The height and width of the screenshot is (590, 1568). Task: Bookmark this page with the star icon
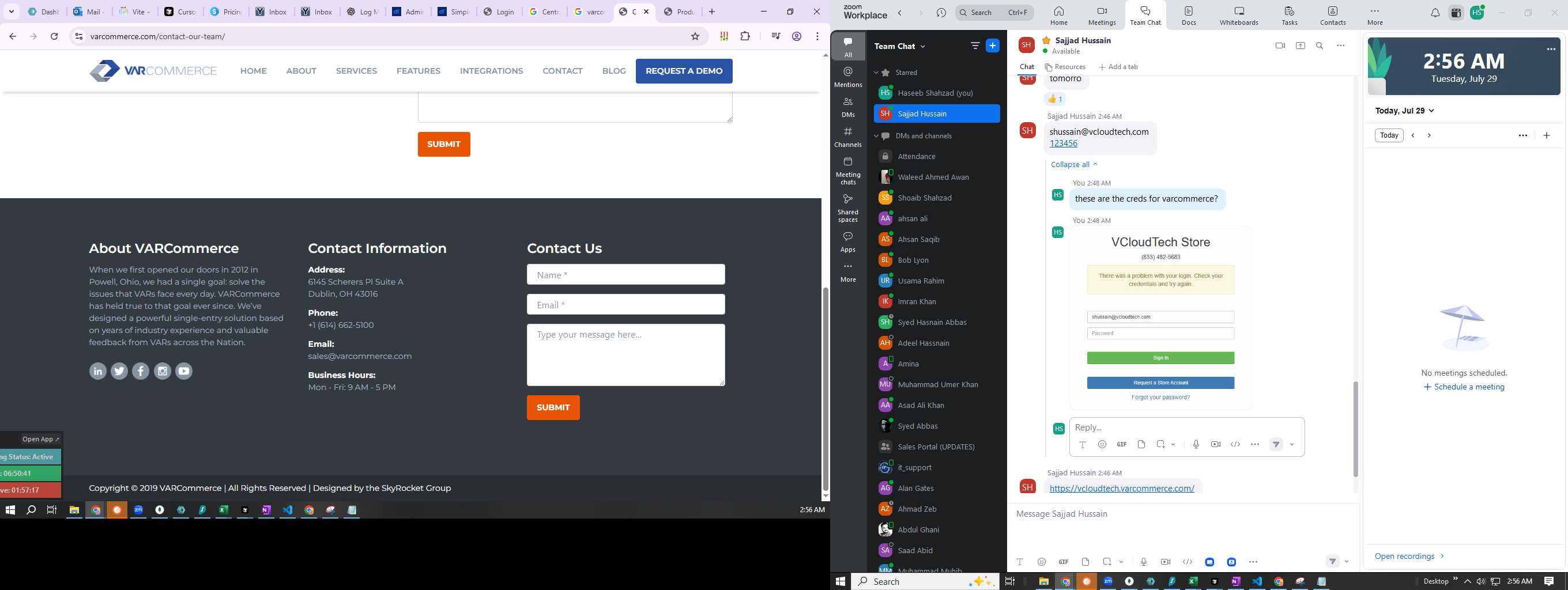(695, 36)
